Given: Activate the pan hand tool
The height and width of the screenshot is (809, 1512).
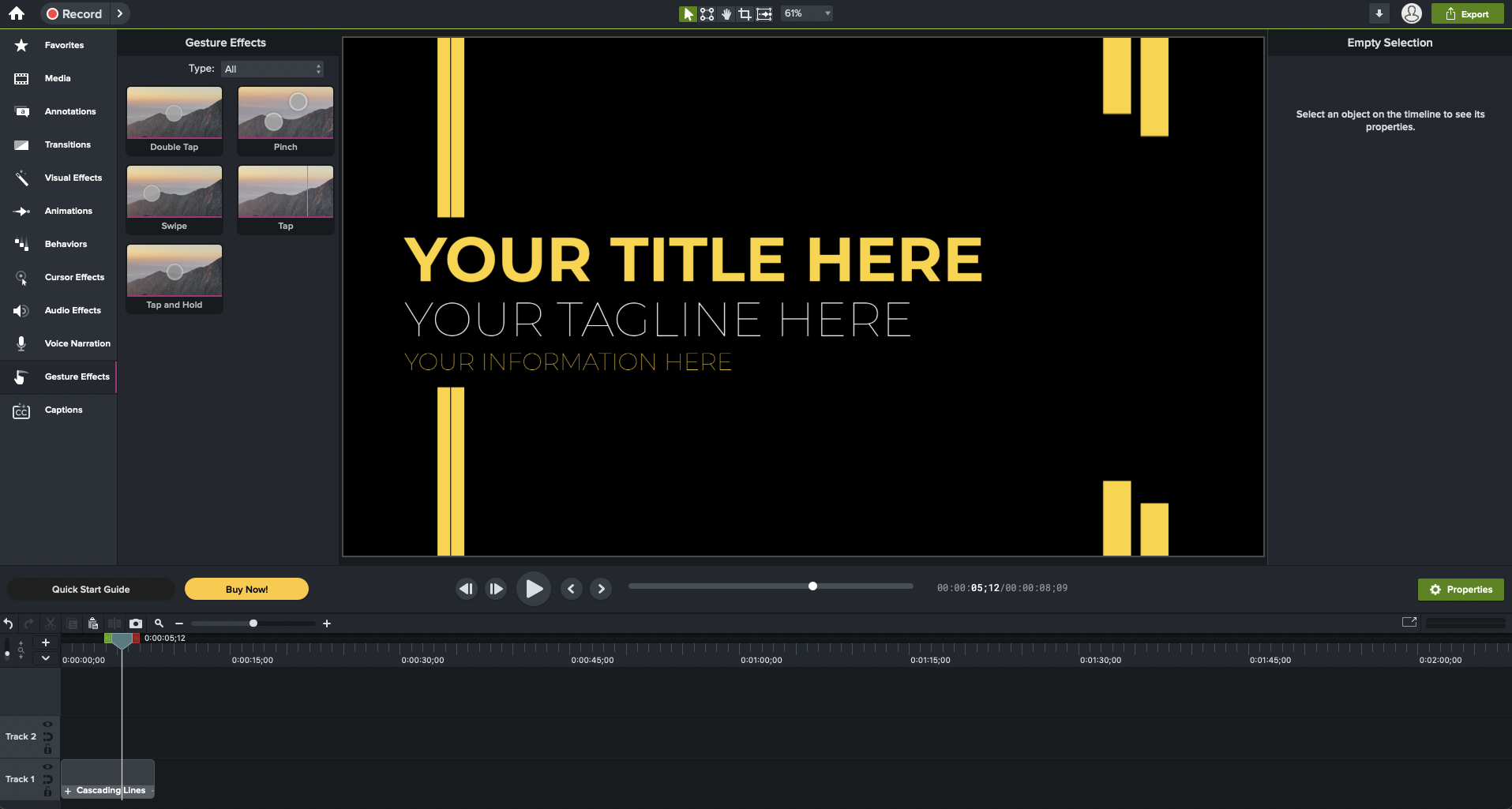Looking at the screenshot, I should tap(726, 14).
